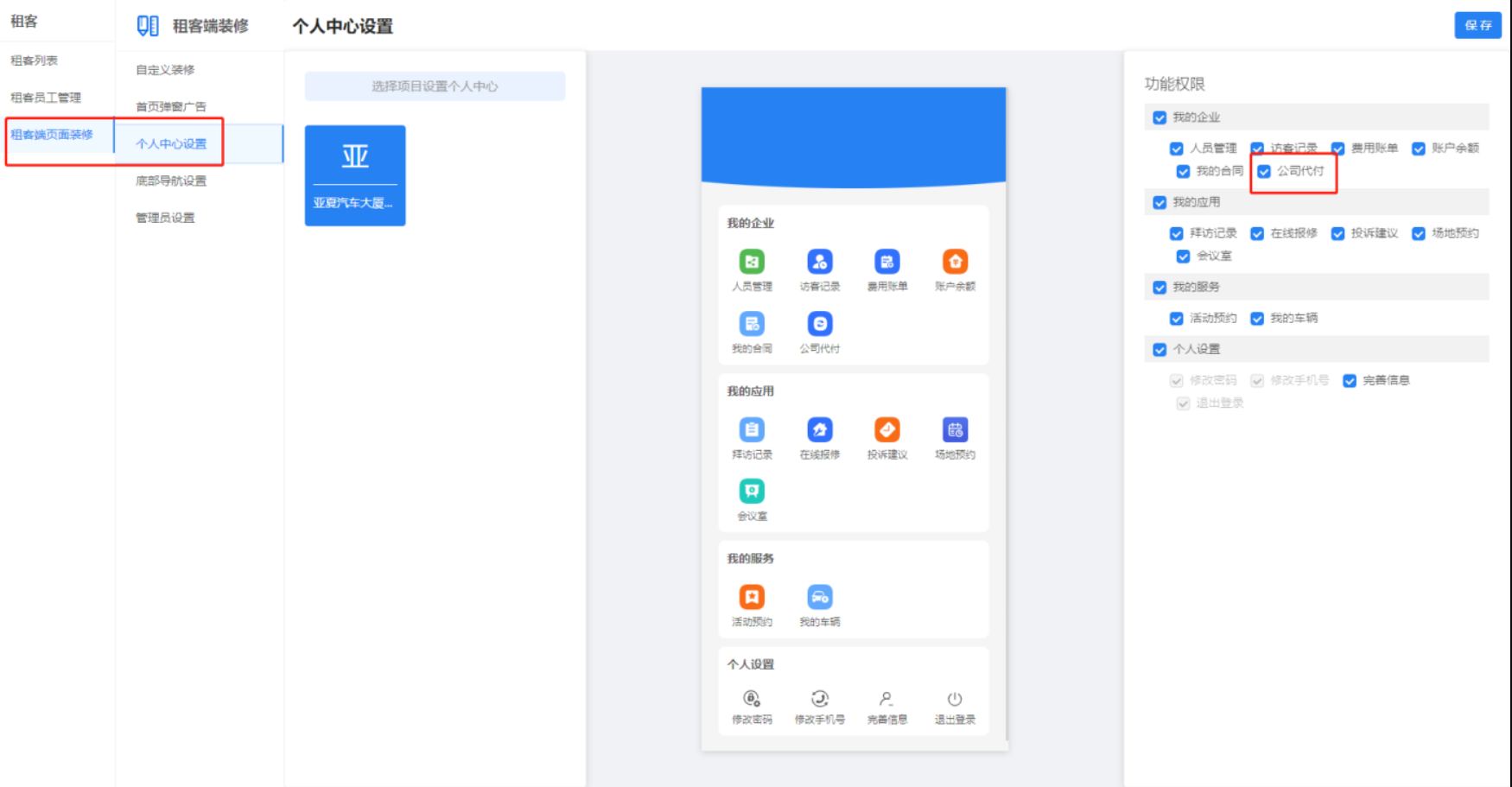Uncheck the 公司代付 permission checkbox
The image size is (1512, 787).
point(1264,172)
